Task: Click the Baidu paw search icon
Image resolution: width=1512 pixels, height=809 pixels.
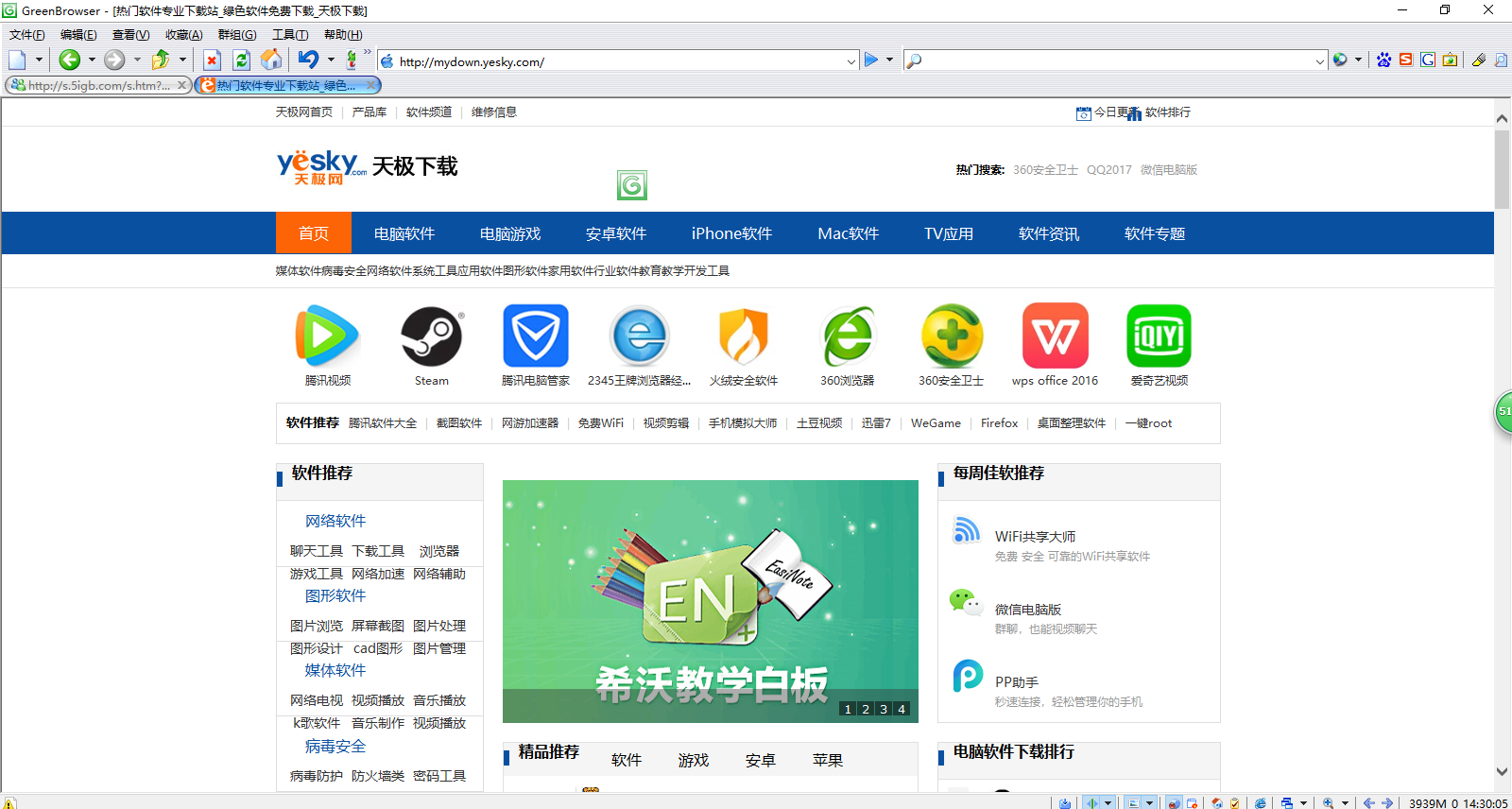Action: tap(1383, 60)
